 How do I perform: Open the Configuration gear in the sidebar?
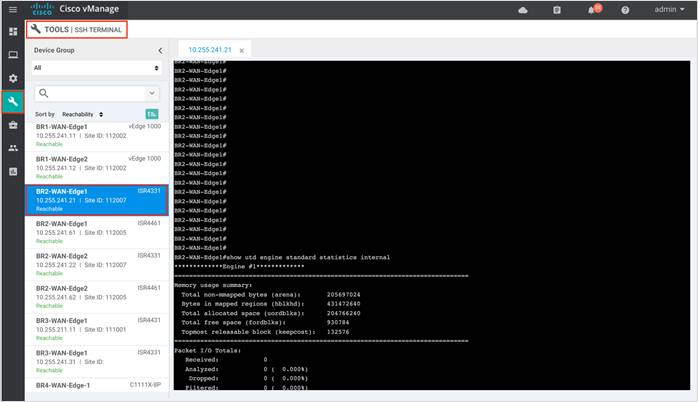click(13, 78)
